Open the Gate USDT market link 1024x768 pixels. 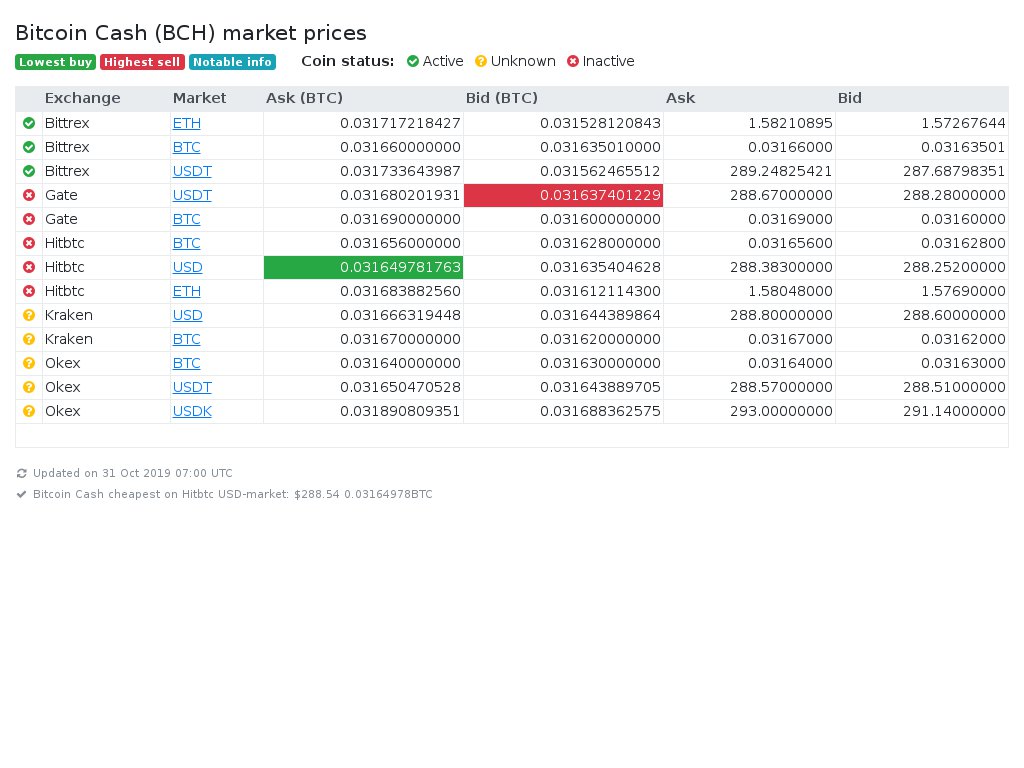click(x=192, y=195)
